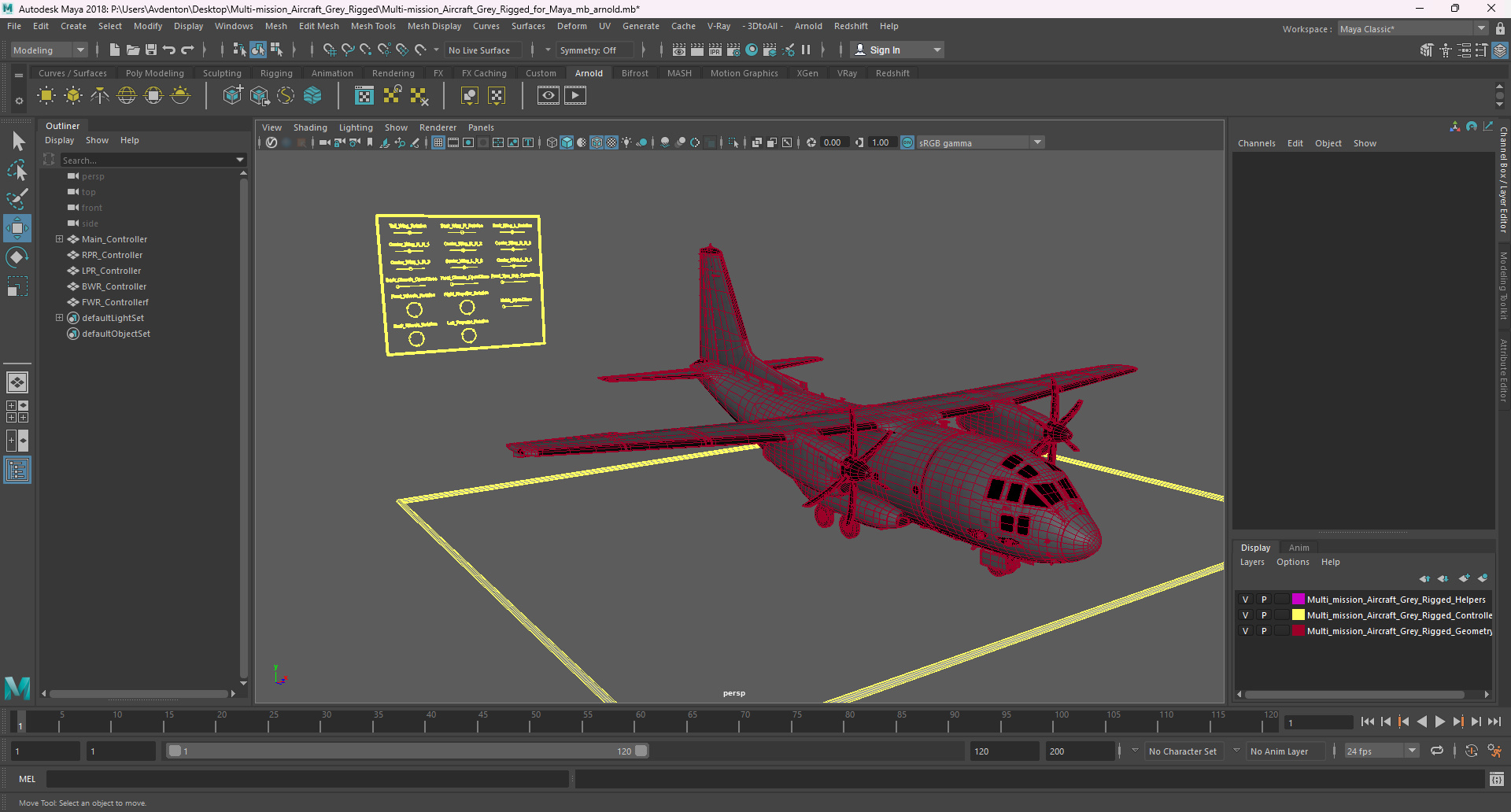1511x812 pixels.
Task: Open the Mesh Tools menu
Action: [x=373, y=26]
